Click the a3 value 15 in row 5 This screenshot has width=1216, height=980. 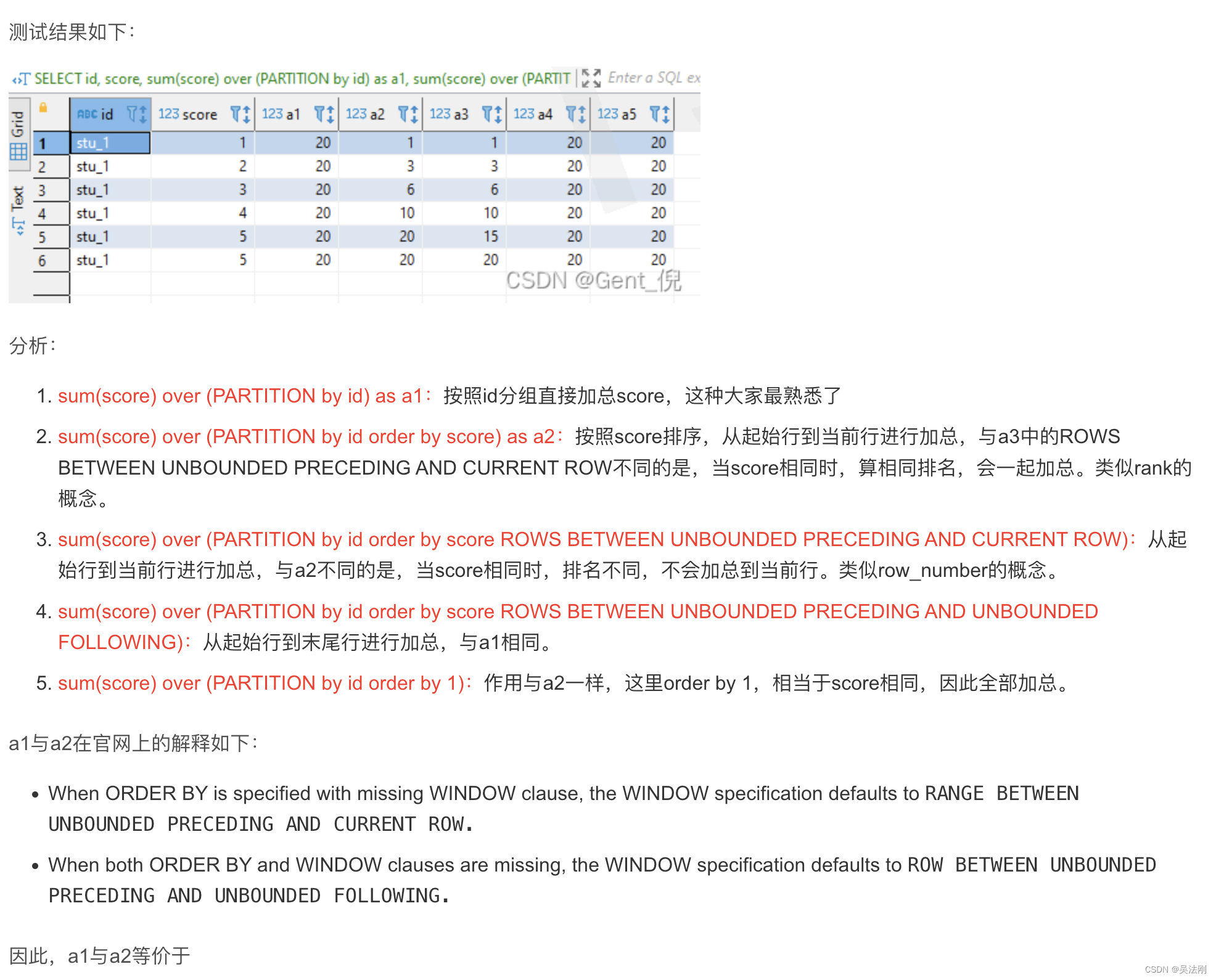(490, 237)
